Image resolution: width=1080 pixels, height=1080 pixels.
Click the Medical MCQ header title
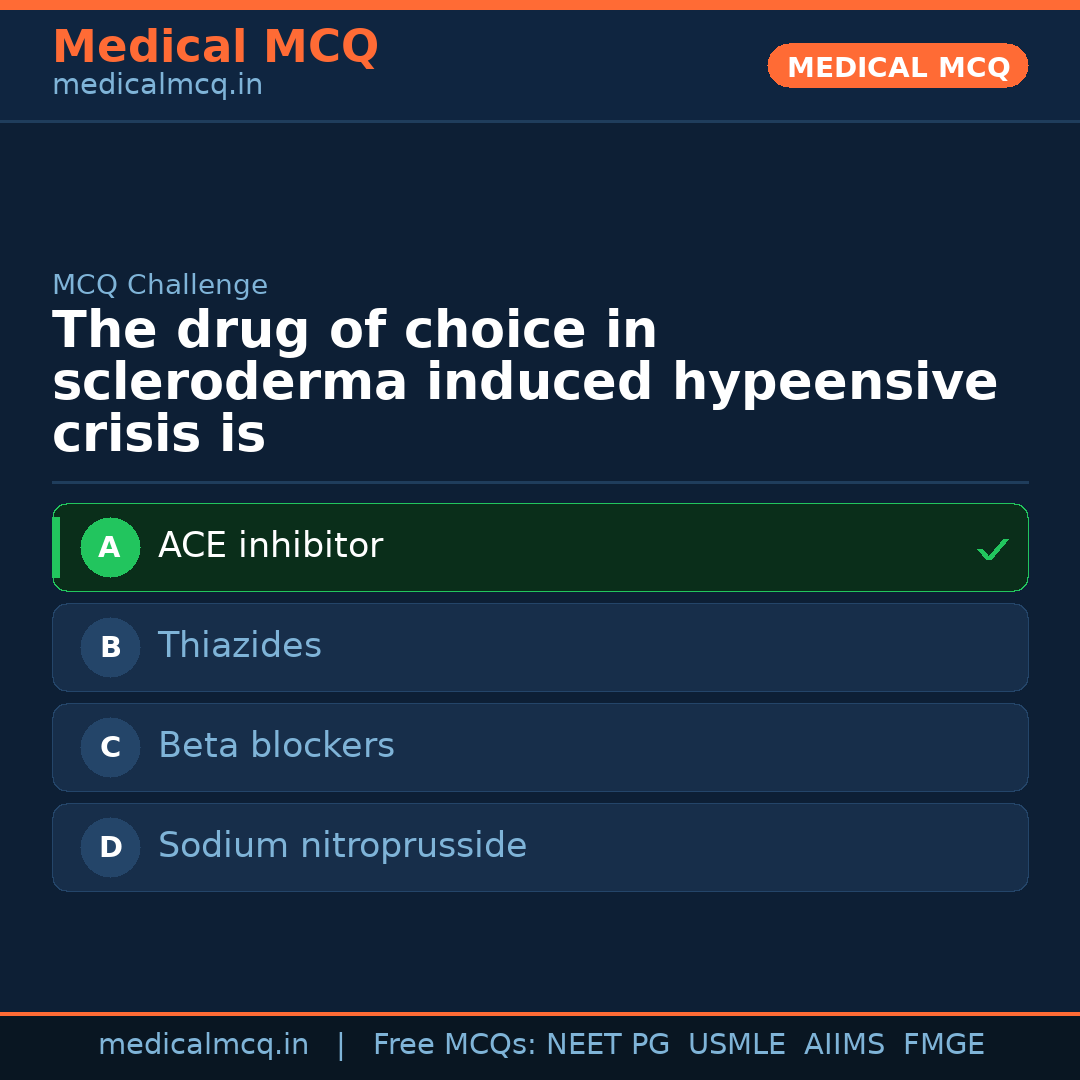click(x=215, y=47)
